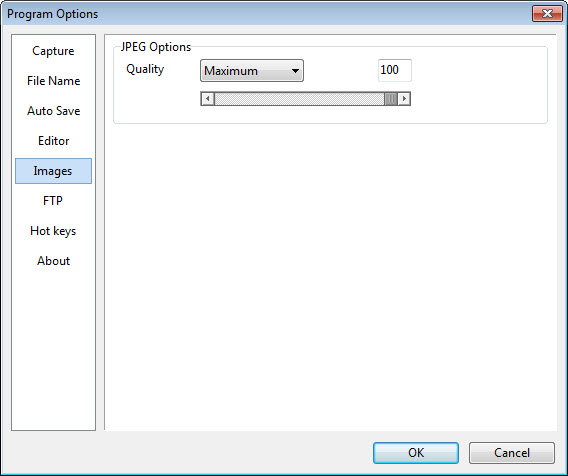Viewport: 568px width, 476px height.
Task: Click the Quality dropdown arrow
Action: 295,71
